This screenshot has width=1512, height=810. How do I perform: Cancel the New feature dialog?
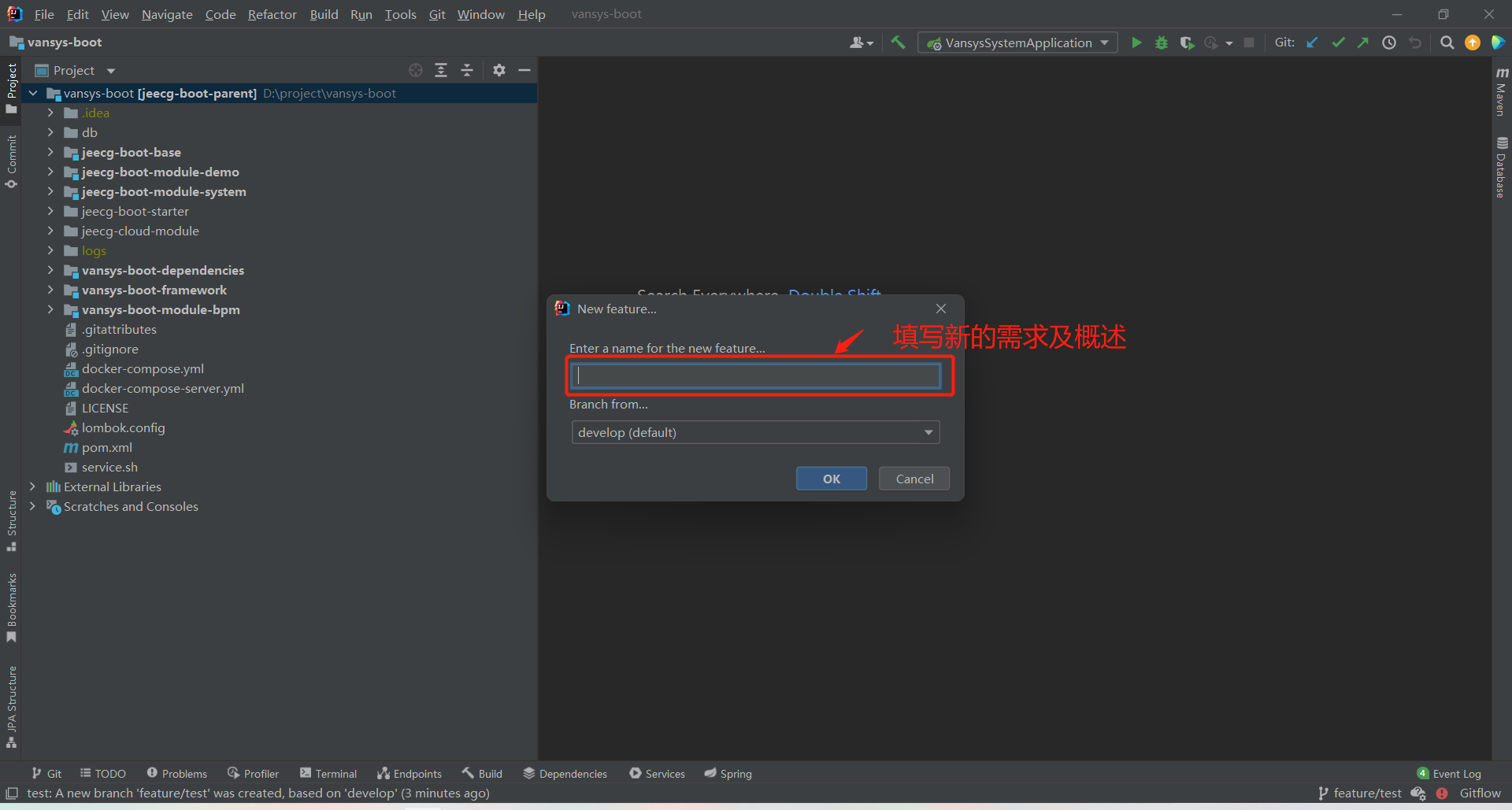913,479
